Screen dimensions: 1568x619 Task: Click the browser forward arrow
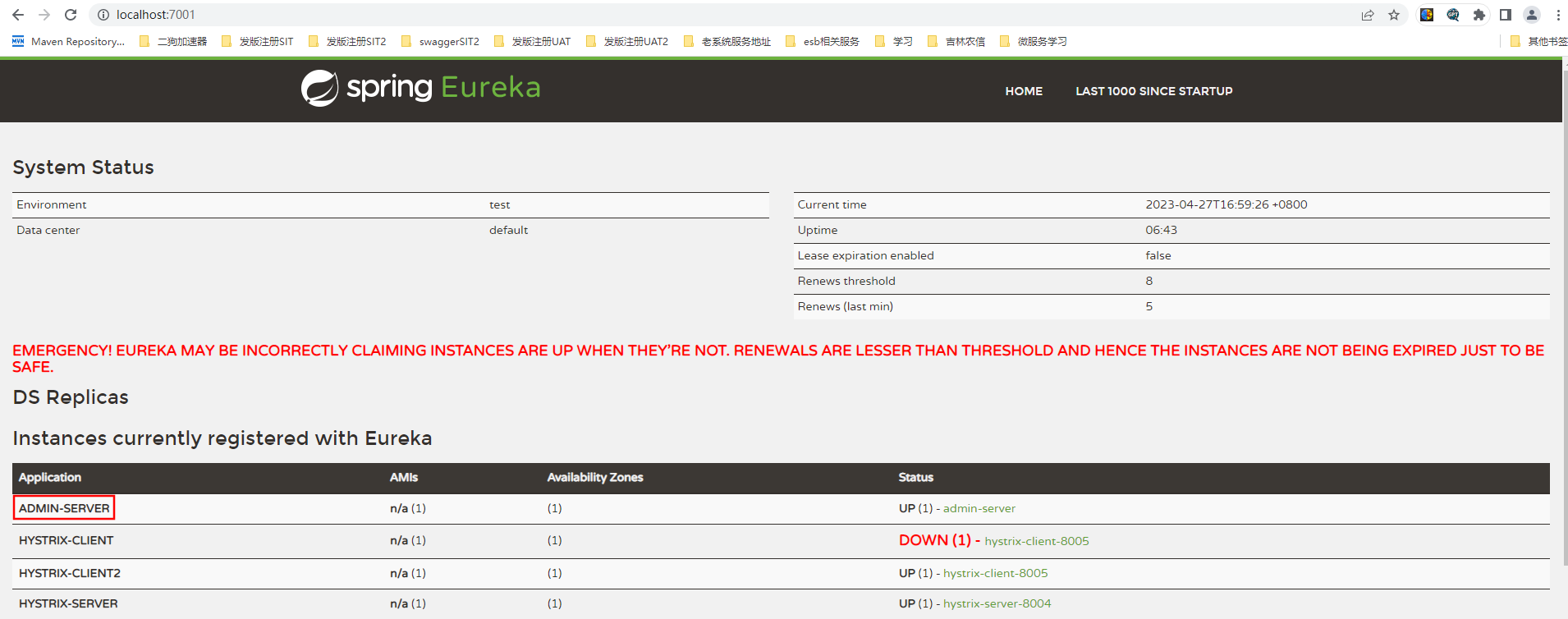click(x=44, y=15)
